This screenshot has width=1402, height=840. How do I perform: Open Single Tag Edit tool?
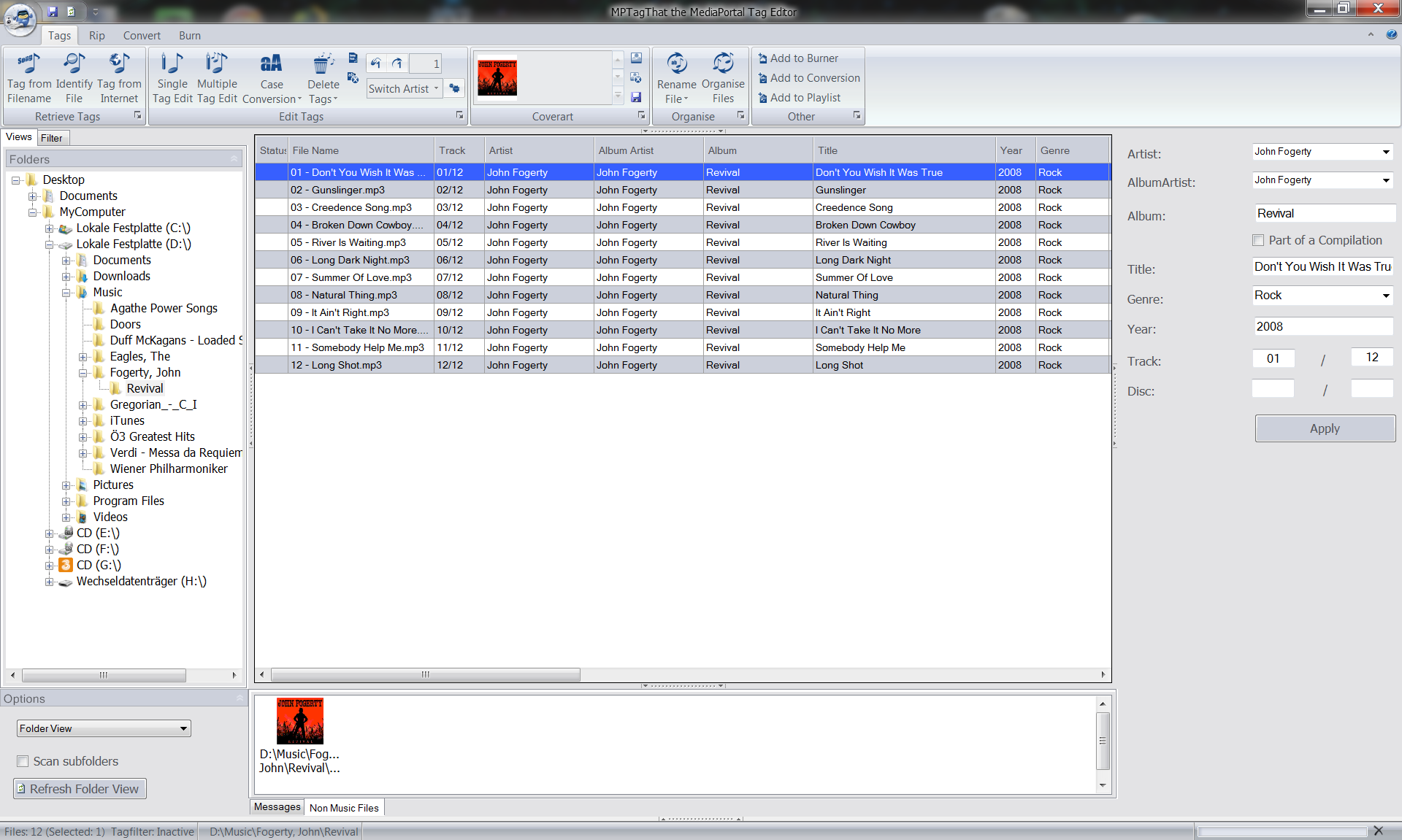[x=172, y=64]
